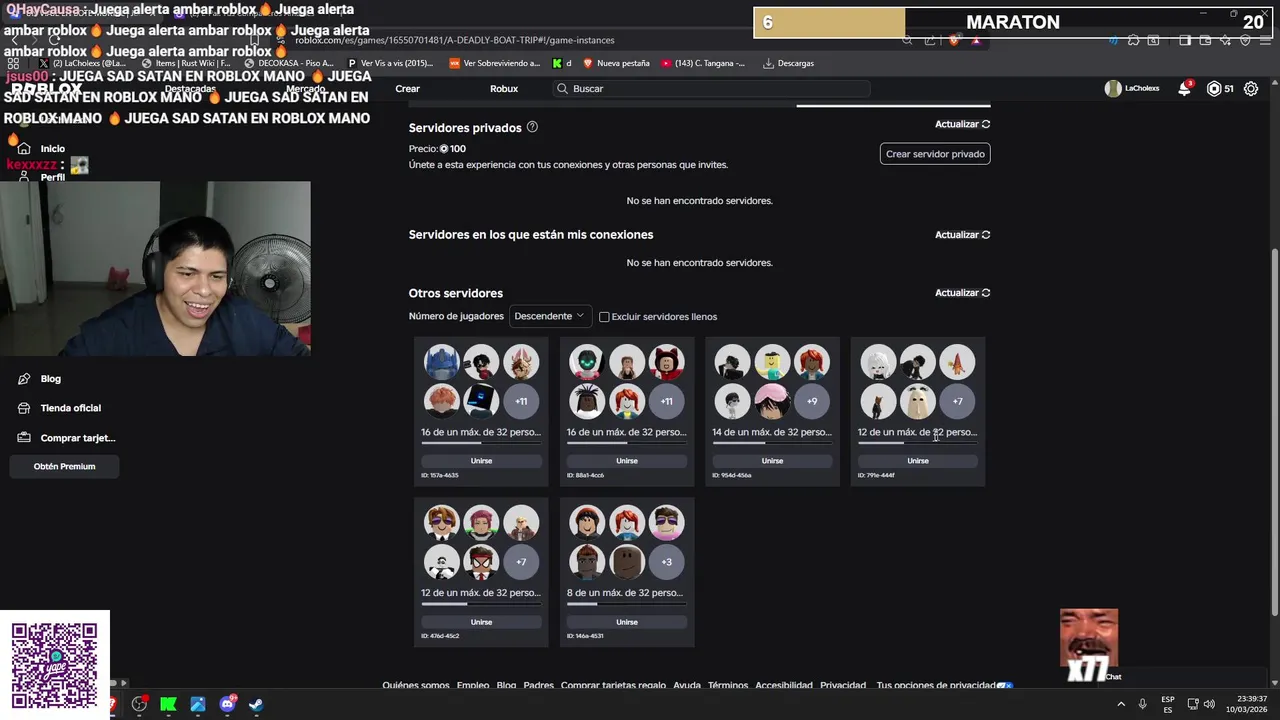This screenshot has height=720, width=1280.
Task: Click the Optimus Prime avatar in first server
Action: point(441,362)
